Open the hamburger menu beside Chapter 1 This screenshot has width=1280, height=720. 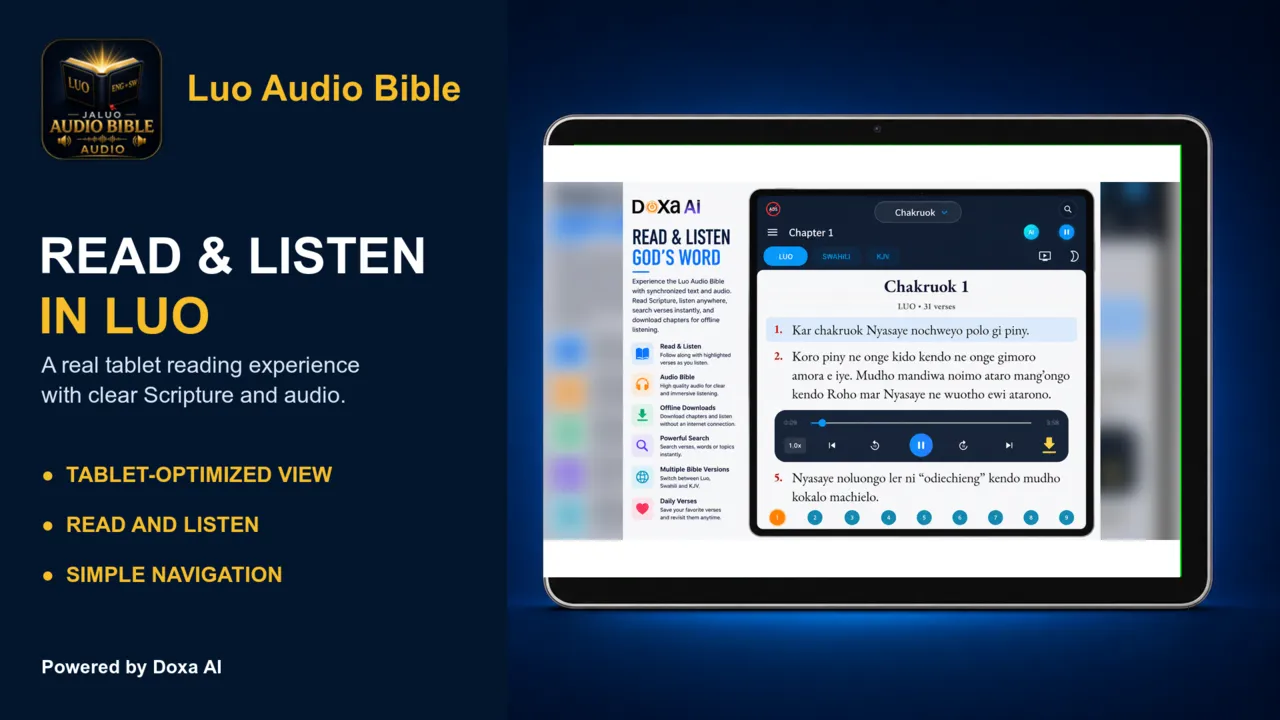point(772,232)
